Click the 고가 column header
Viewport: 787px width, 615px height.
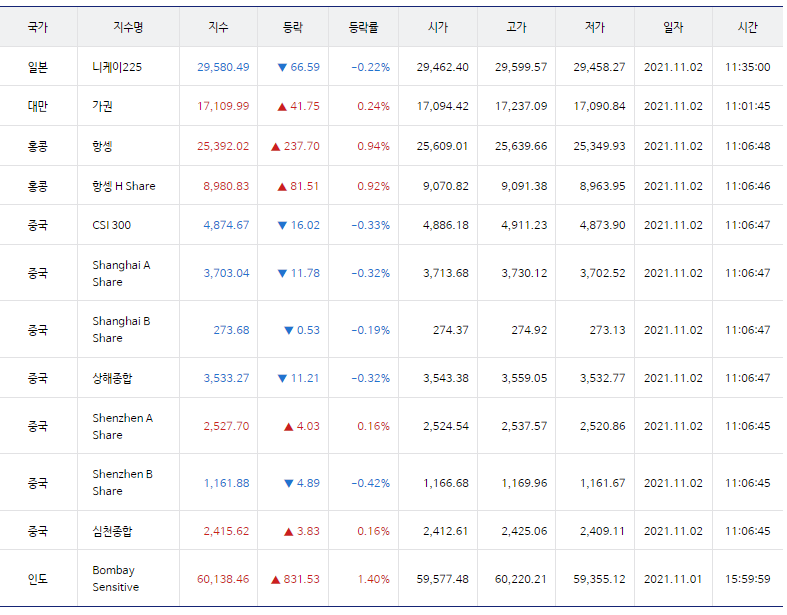[516, 27]
